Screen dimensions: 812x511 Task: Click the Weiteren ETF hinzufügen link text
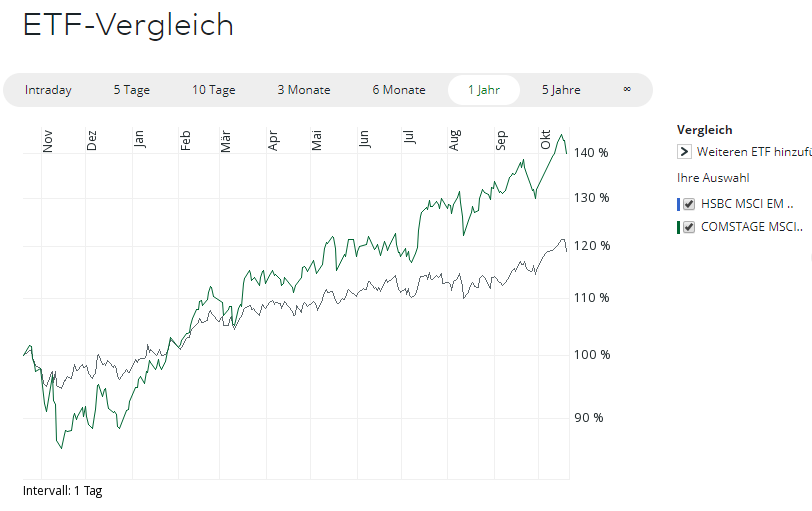pyautogui.click(x=754, y=152)
